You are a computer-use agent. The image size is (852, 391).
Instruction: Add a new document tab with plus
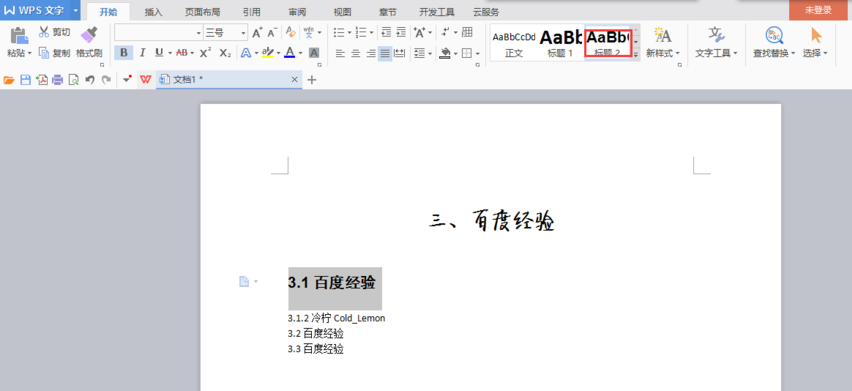click(311, 80)
